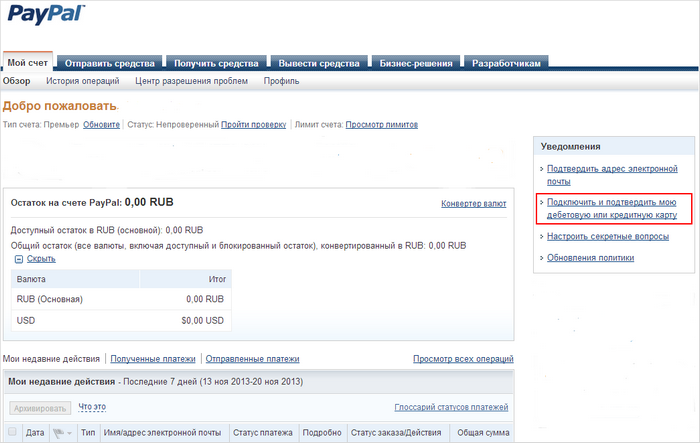Viewport: 700px width, 443px height.
Task: Click the Дата column header
Action: [35, 433]
